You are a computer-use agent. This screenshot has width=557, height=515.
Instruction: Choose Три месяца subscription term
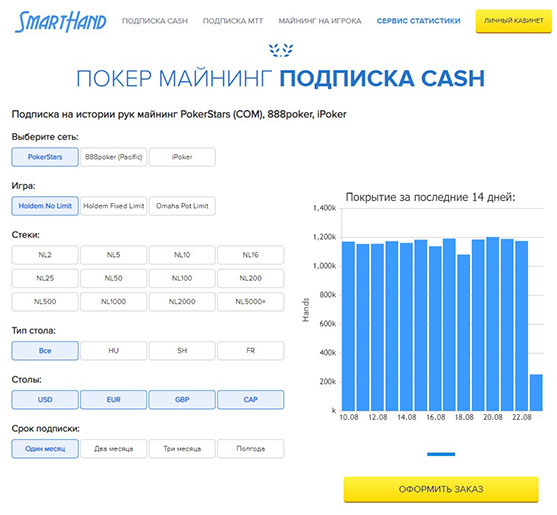pyautogui.click(x=182, y=449)
